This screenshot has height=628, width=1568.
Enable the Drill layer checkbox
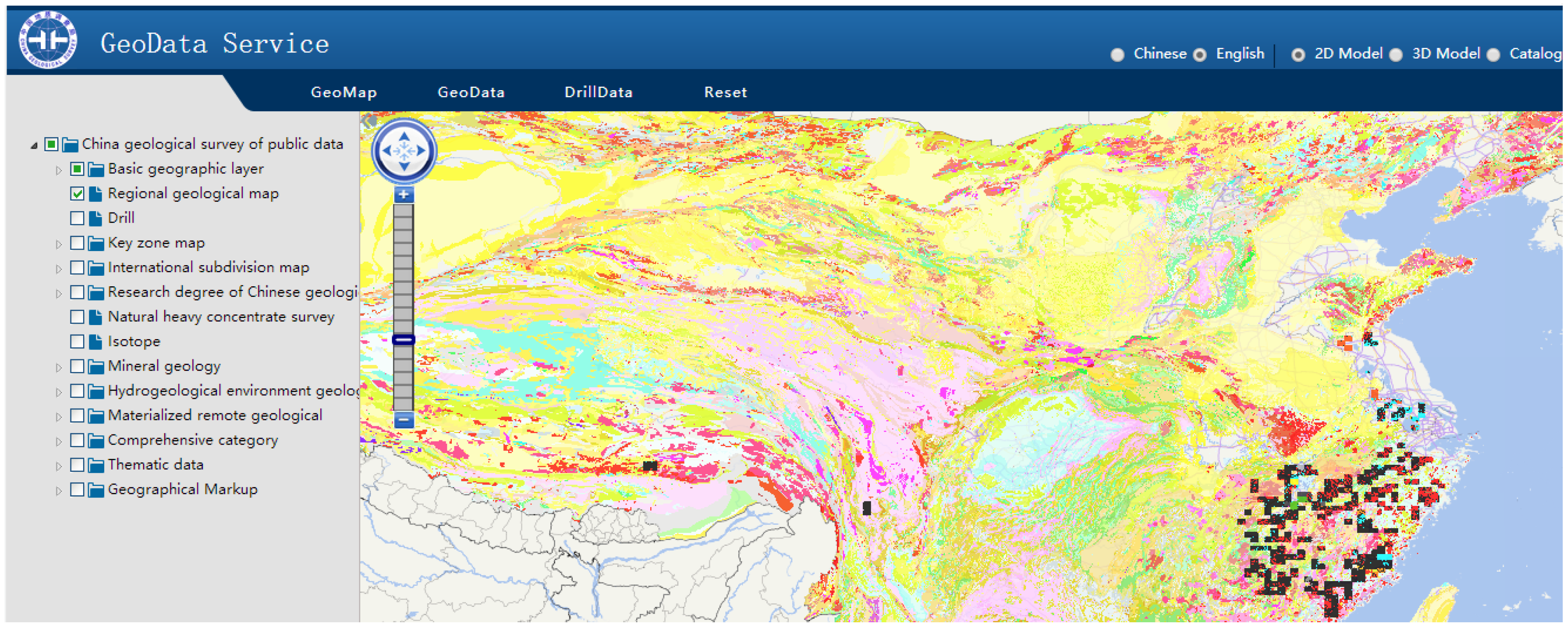pos(77,218)
